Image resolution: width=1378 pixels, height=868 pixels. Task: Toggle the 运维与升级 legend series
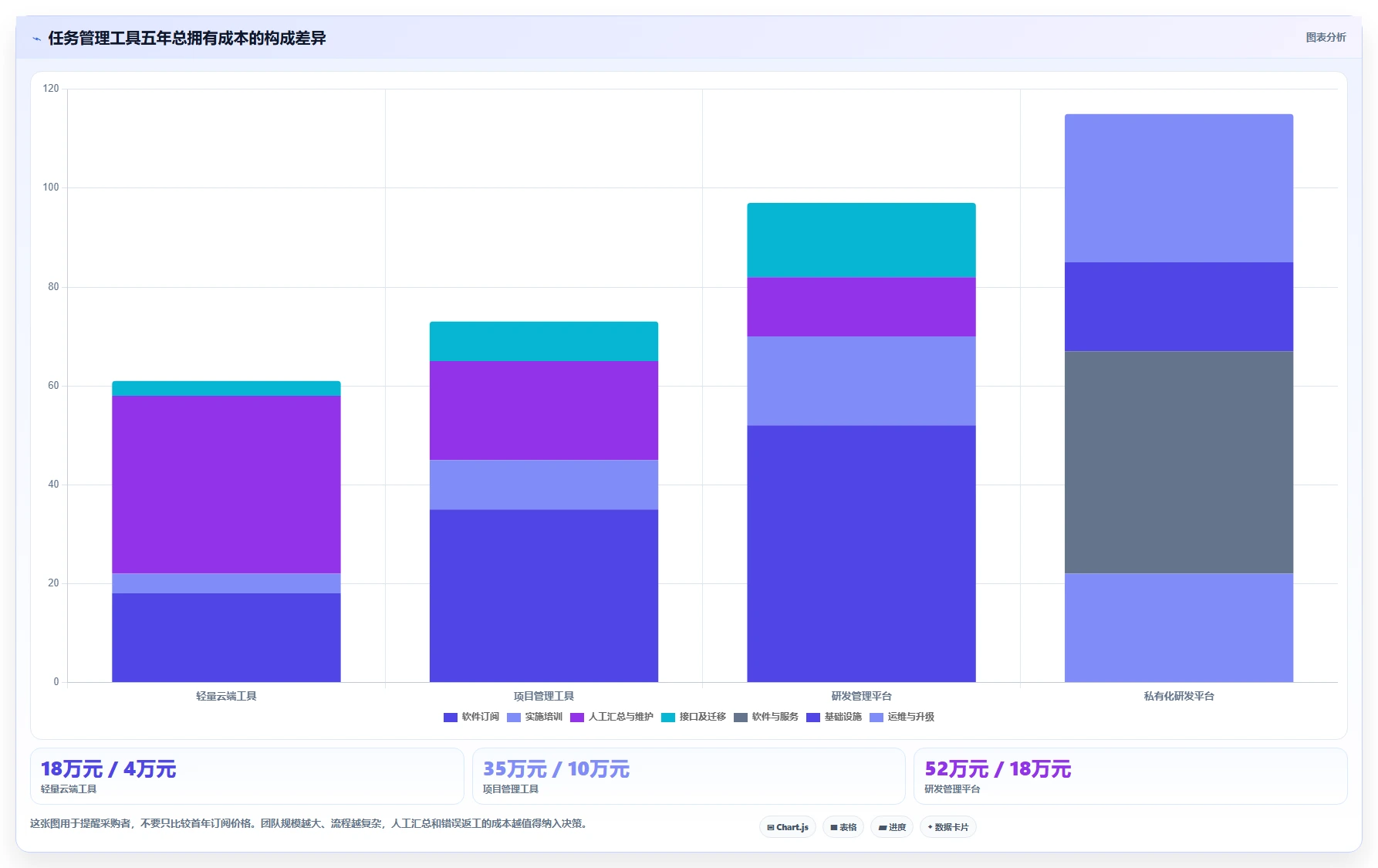(902, 717)
